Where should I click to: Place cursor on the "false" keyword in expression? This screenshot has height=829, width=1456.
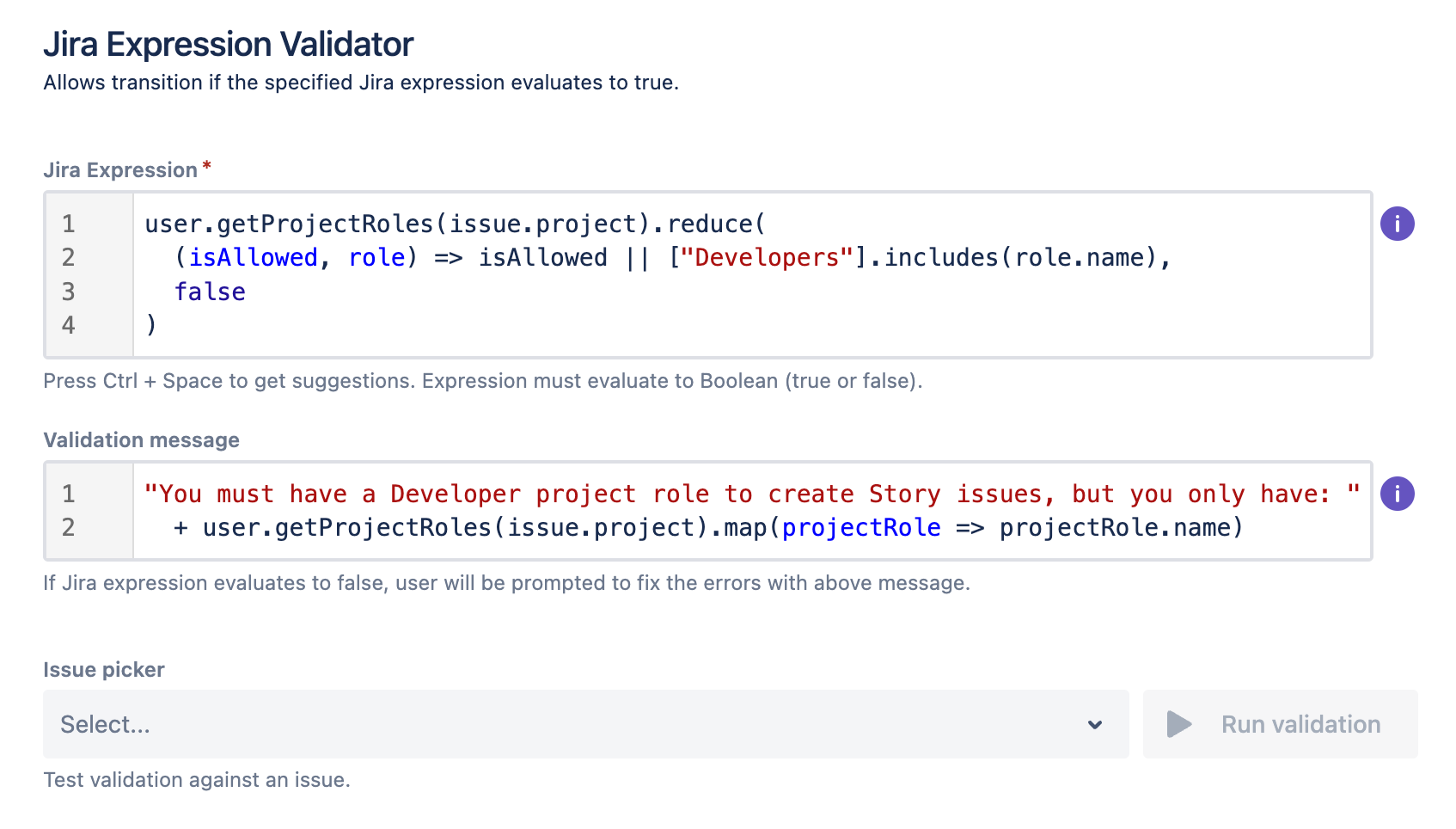pos(210,292)
